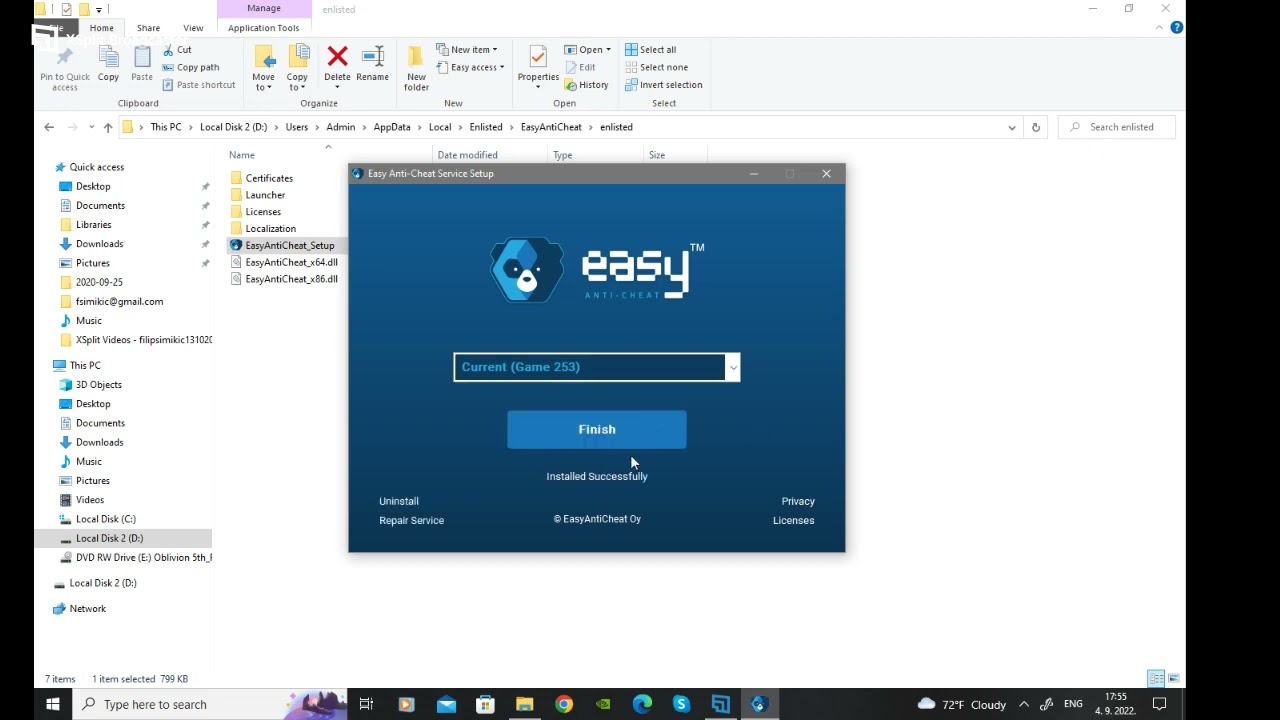The width and height of the screenshot is (1280, 720).
Task: Click Select all in ribbon
Action: [x=651, y=49]
